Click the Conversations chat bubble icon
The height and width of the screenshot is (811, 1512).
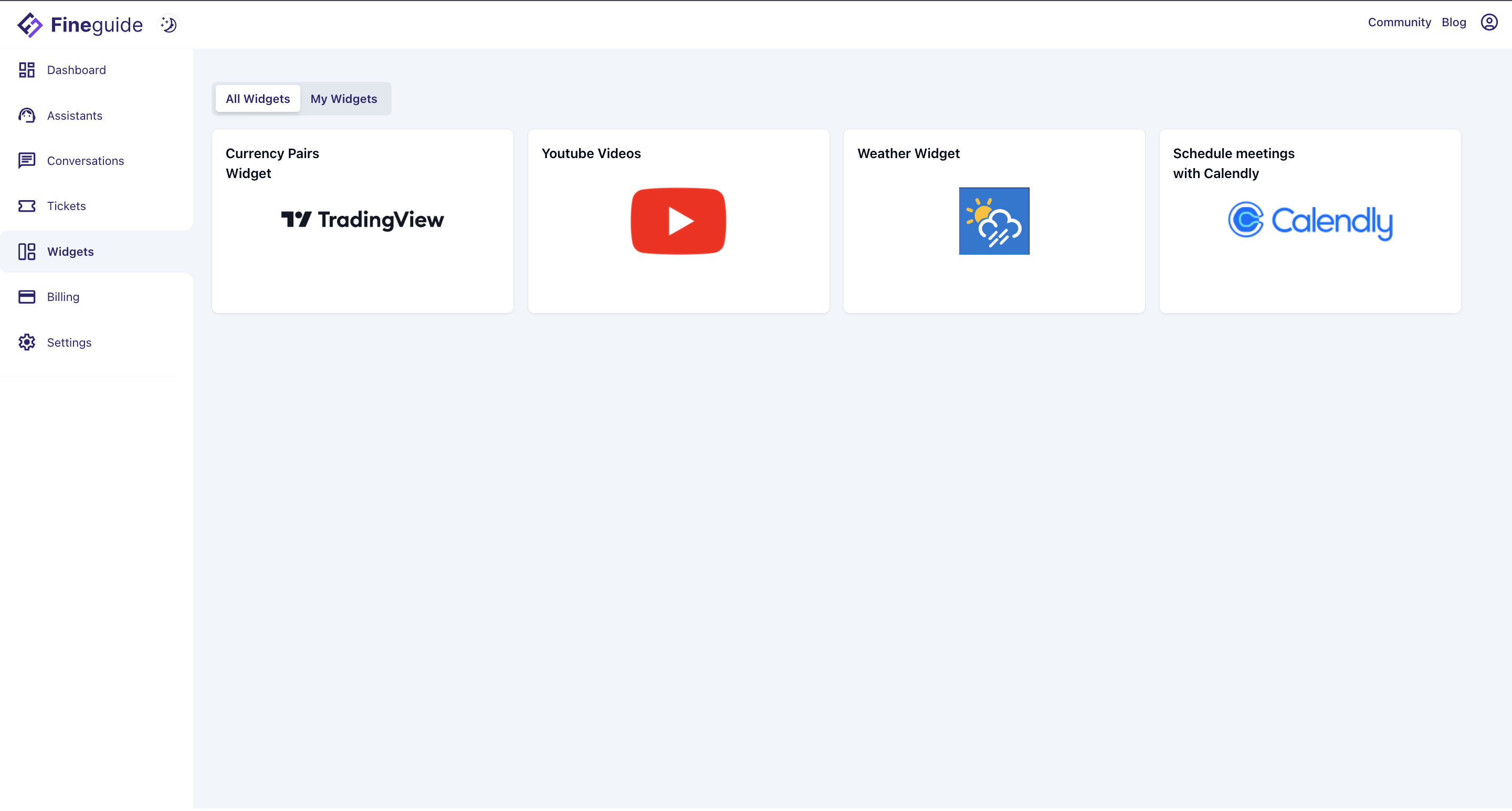pyautogui.click(x=26, y=161)
